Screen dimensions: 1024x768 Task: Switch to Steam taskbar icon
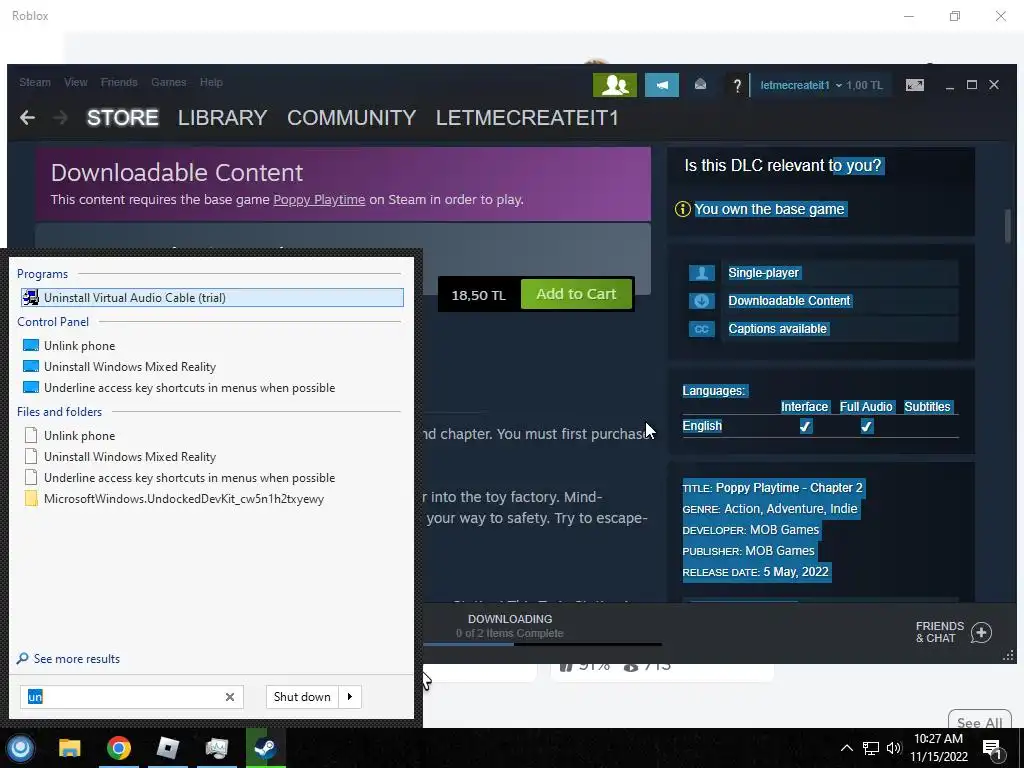(x=265, y=748)
